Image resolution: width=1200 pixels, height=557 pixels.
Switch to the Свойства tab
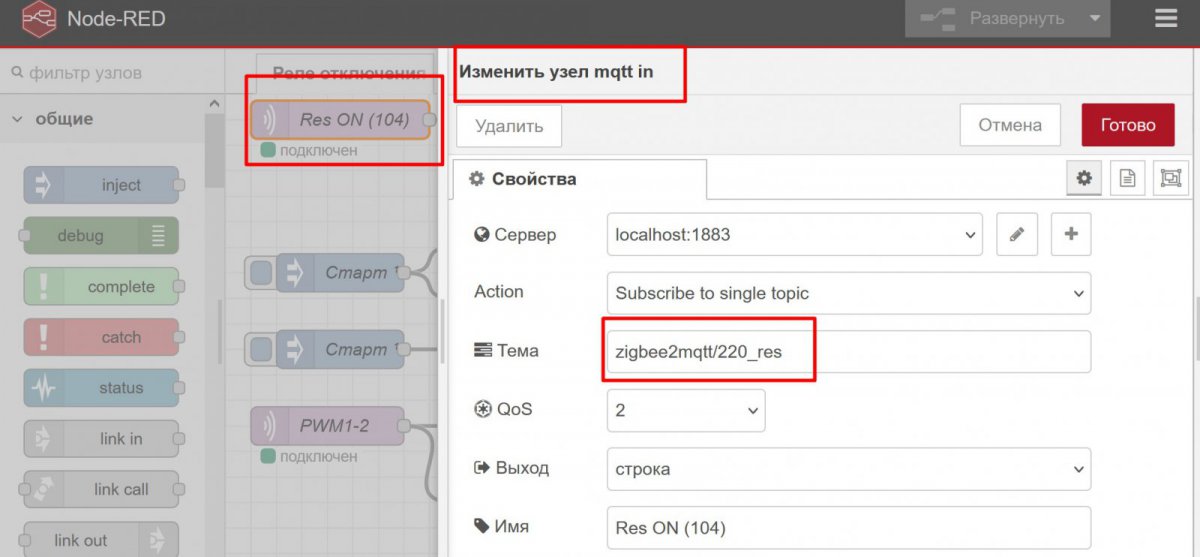579,179
